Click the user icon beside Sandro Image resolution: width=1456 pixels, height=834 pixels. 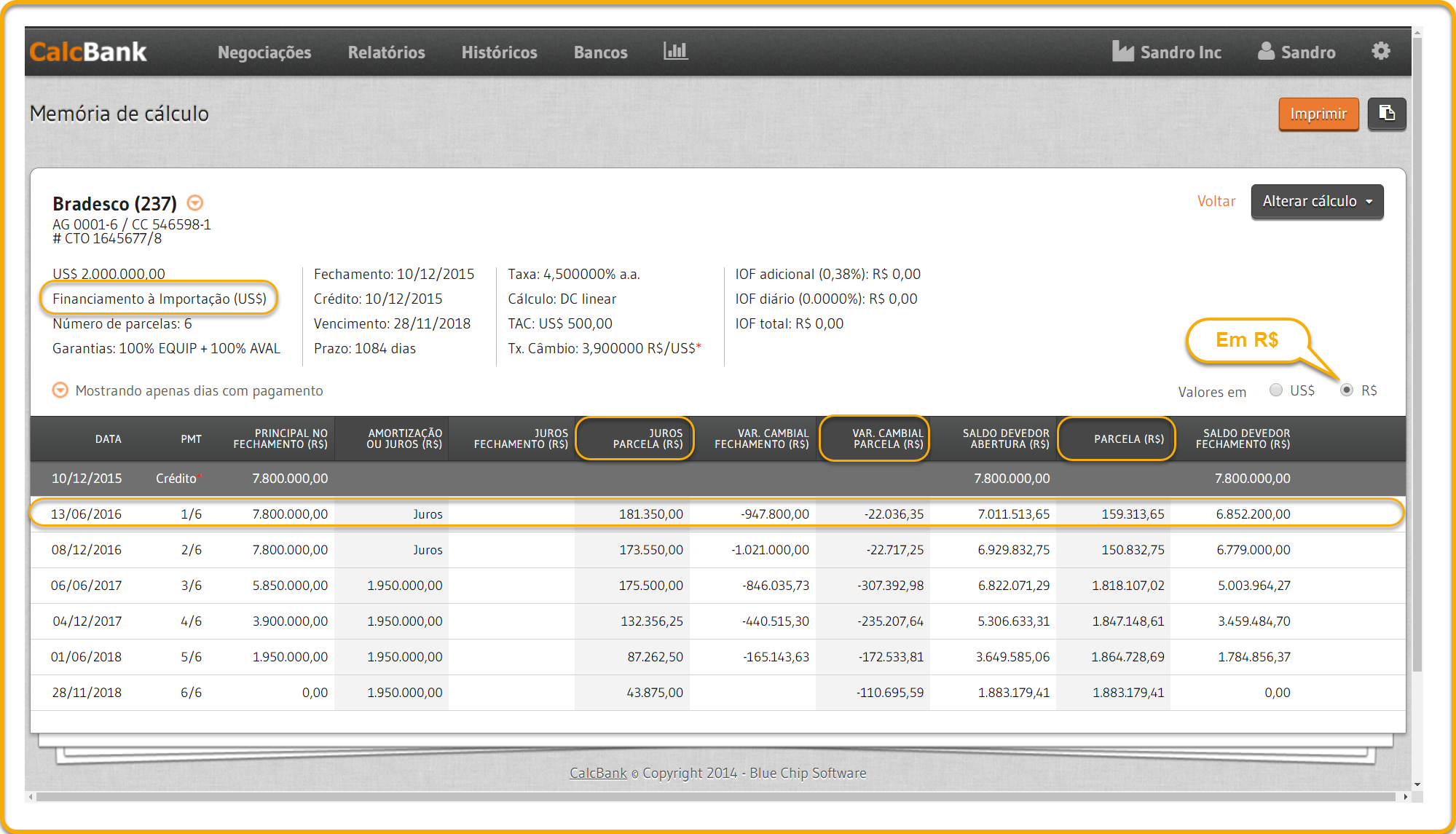pos(1266,51)
